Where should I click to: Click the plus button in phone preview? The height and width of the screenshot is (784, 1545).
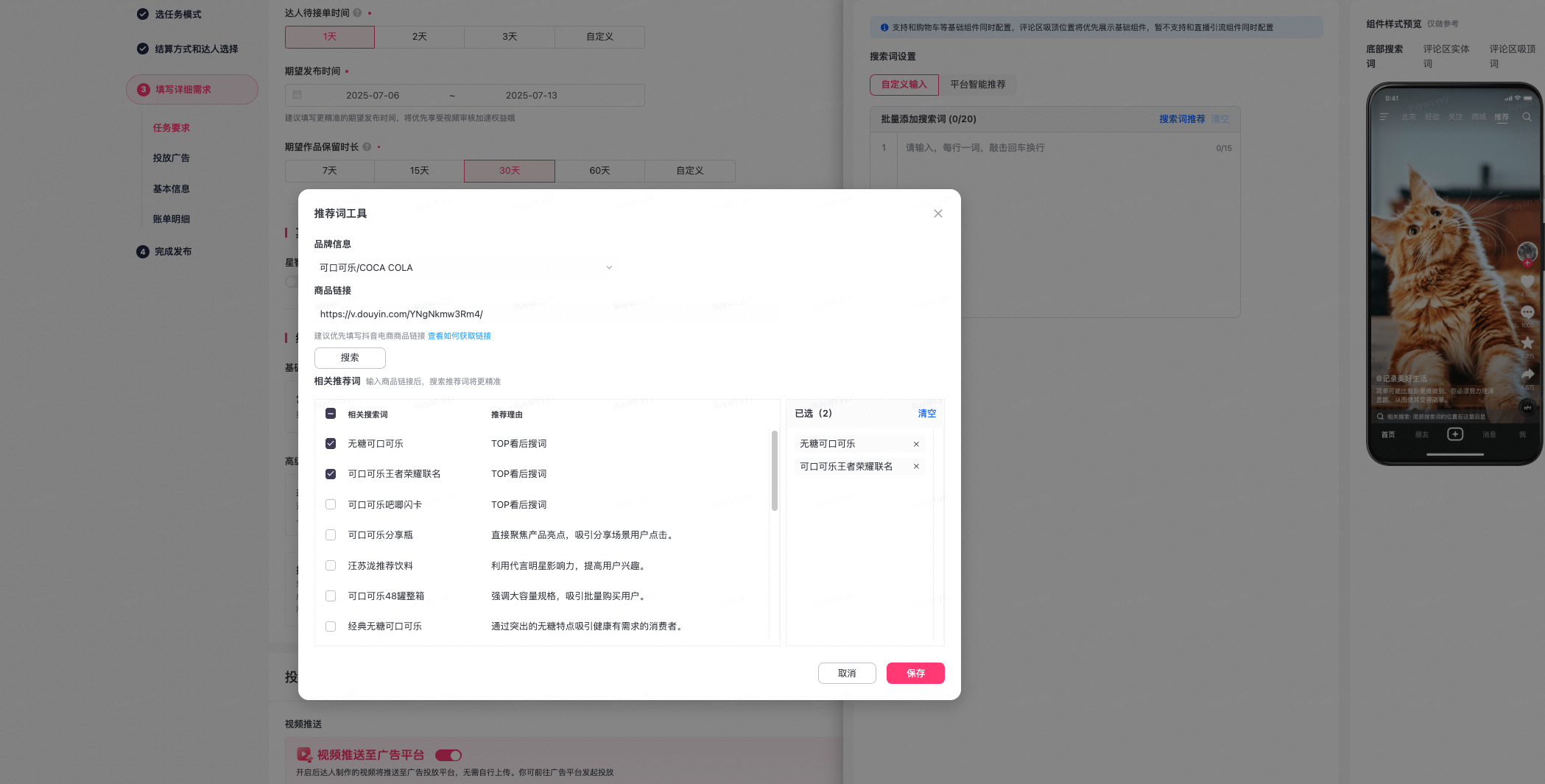tap(1454, 434)
